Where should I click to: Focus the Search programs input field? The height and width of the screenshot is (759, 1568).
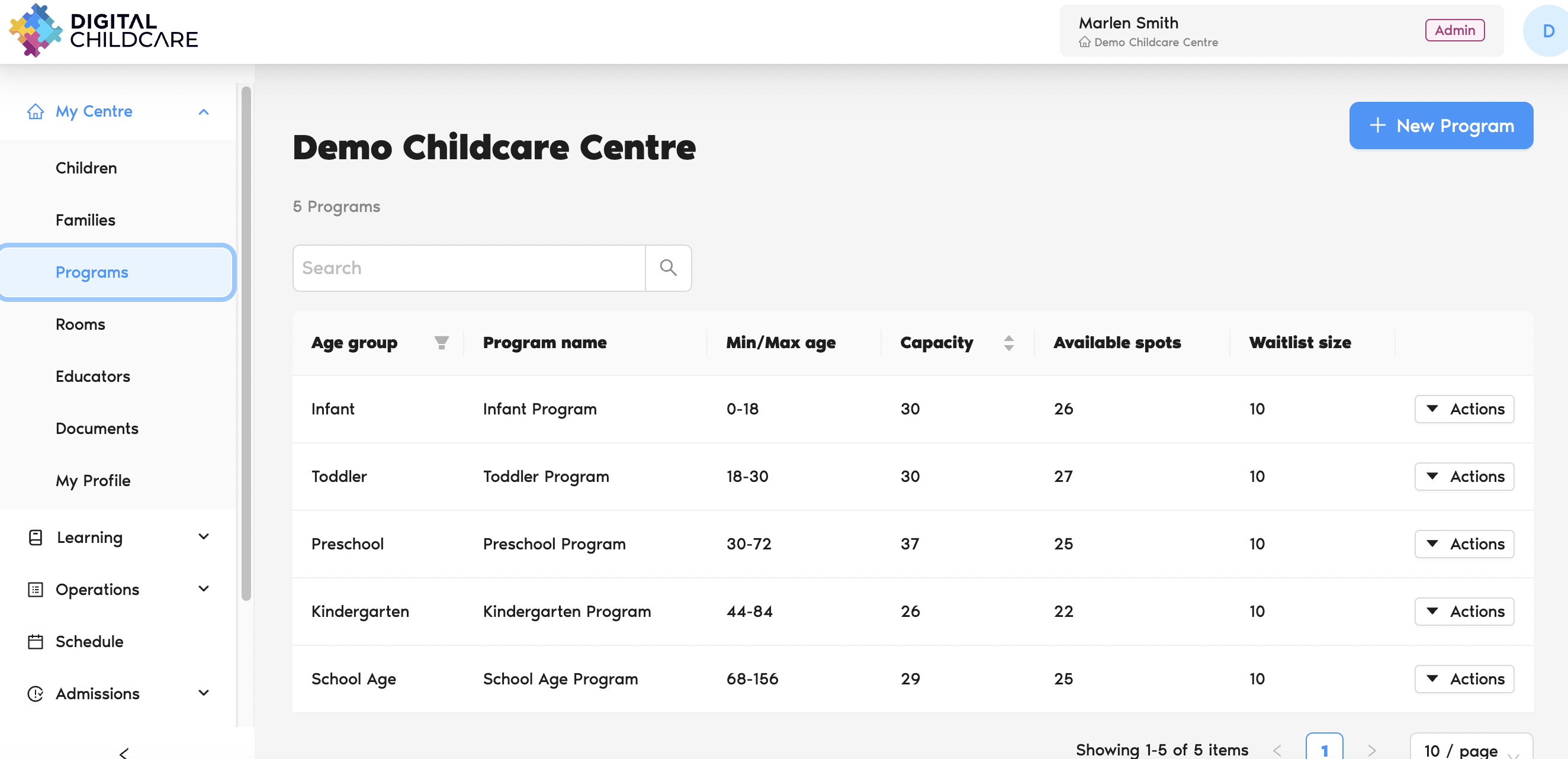tap(469, 268)
